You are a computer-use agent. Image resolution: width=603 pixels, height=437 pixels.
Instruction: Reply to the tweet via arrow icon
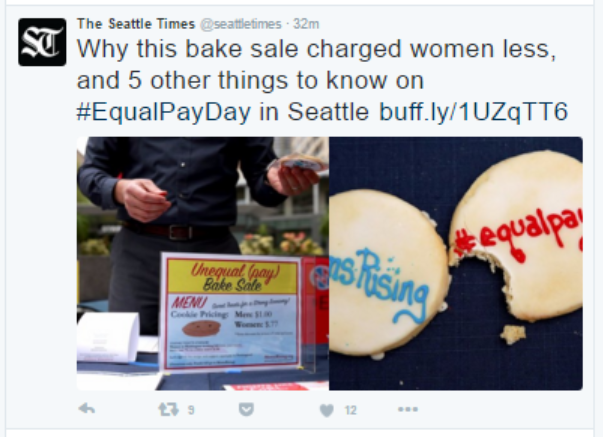[87, 409]
